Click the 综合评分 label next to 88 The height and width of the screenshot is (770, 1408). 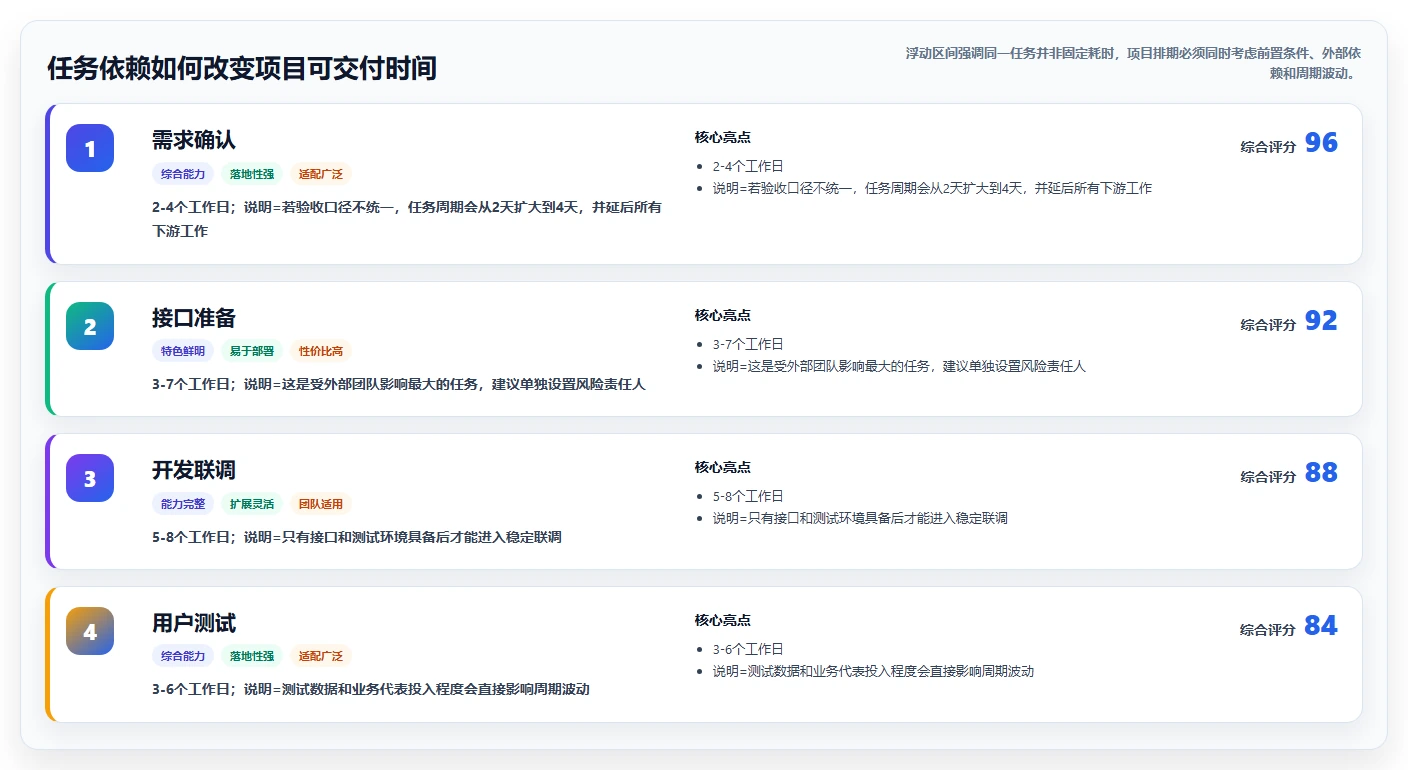(1268, 476)
